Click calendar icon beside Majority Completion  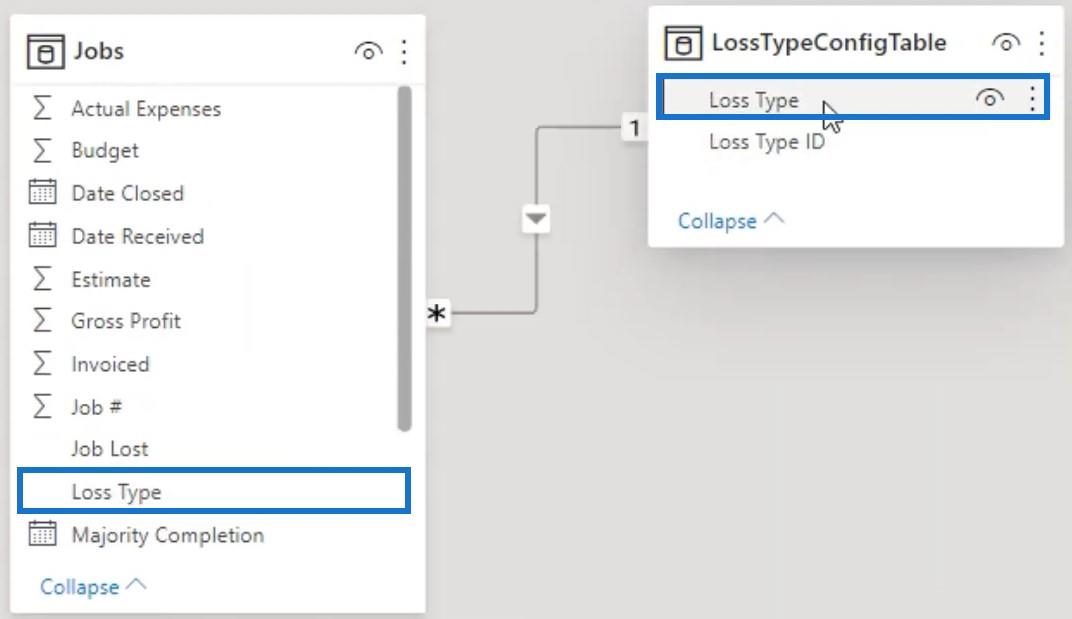42,535
